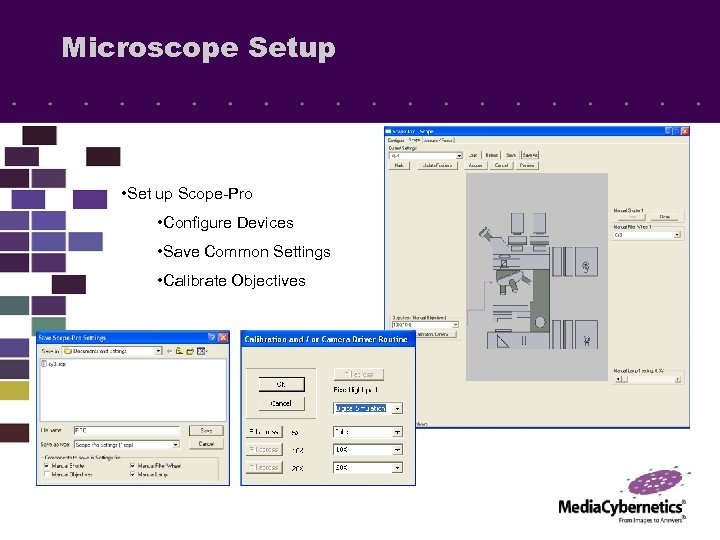
Task: Click the prism triangle at microscope base
Action: point(502,340)
